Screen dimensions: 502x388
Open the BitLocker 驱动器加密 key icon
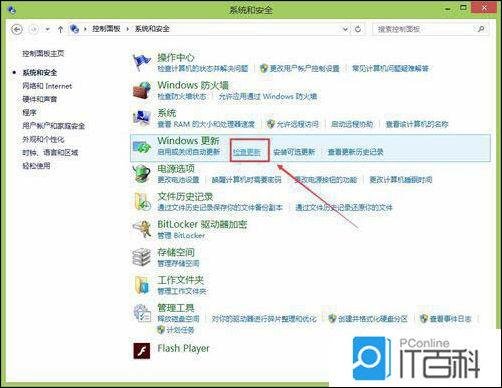pyautogui.click(x=142, y=229)
